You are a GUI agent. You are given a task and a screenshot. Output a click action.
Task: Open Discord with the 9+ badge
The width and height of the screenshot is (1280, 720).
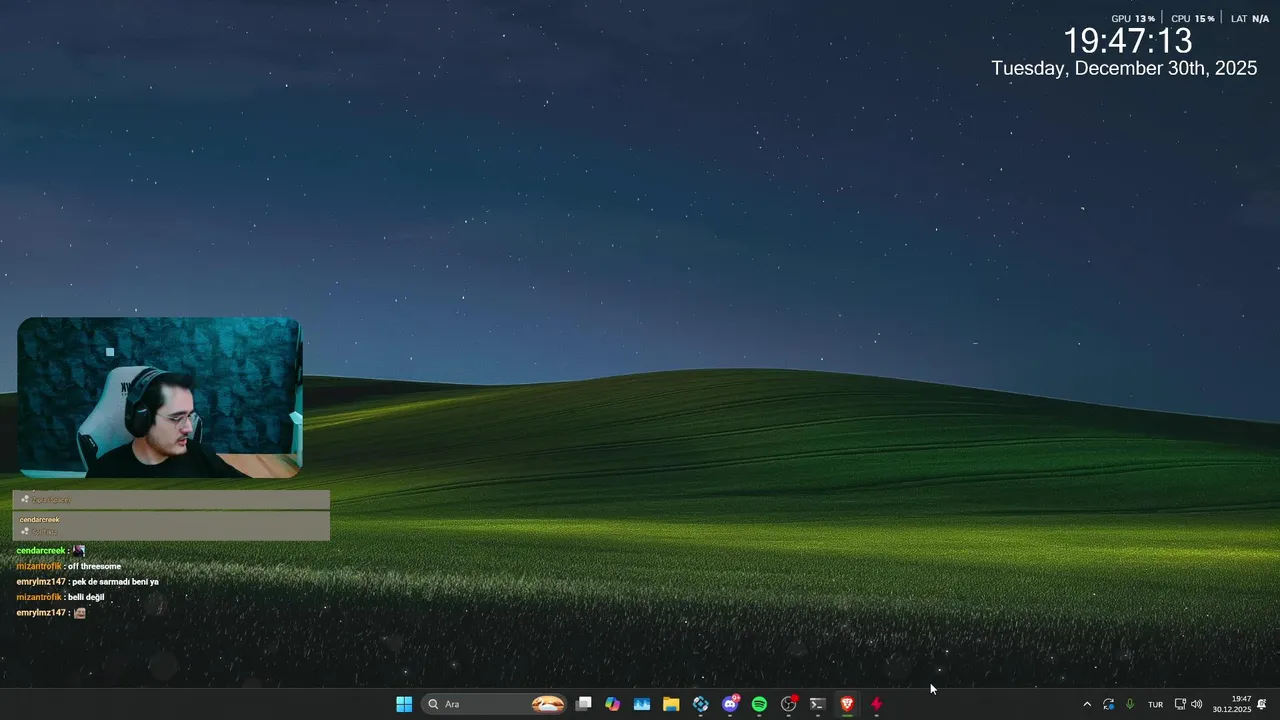coord(731,704)
